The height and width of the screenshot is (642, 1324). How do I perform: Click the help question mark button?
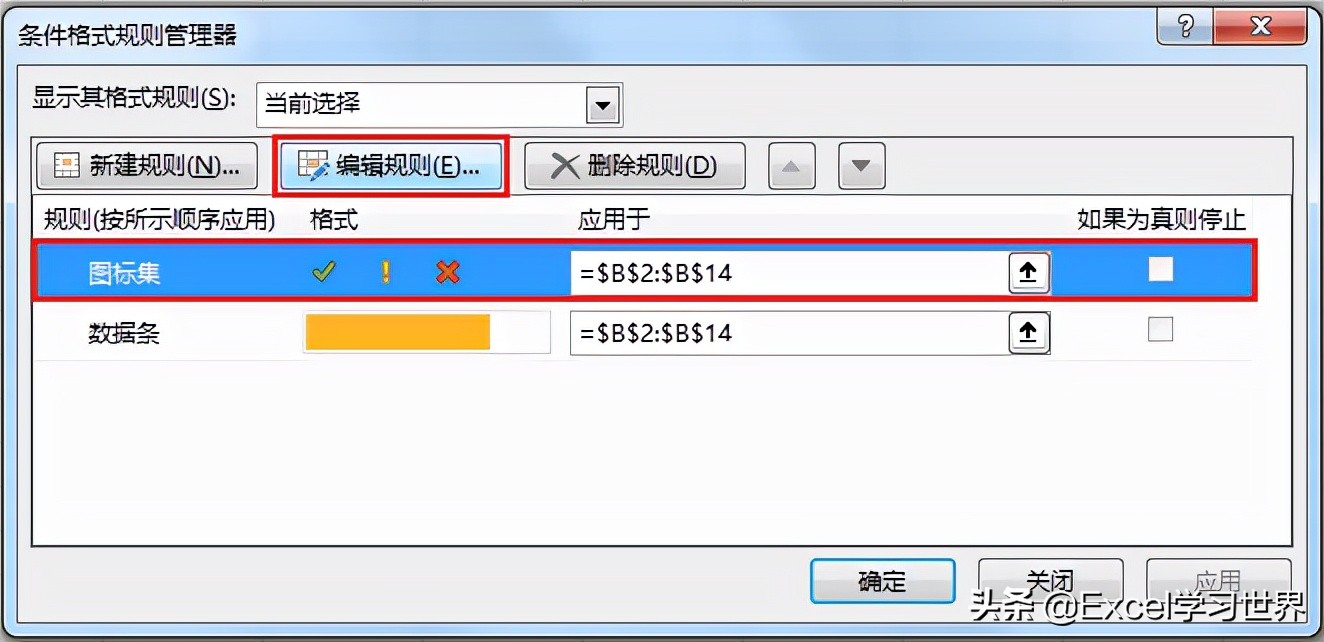[1187, 27]
